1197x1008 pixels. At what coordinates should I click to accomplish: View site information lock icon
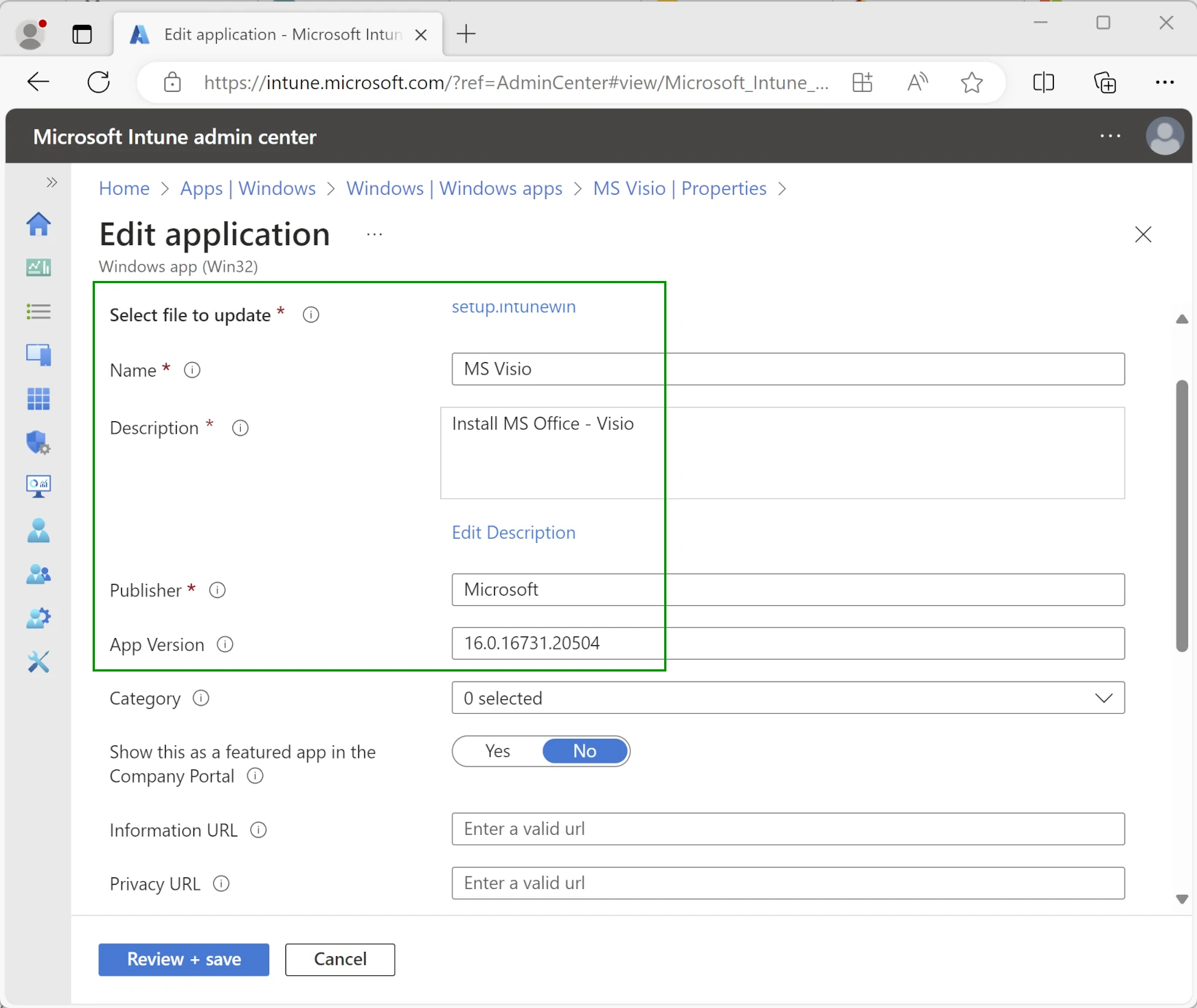tap(172, 82)
